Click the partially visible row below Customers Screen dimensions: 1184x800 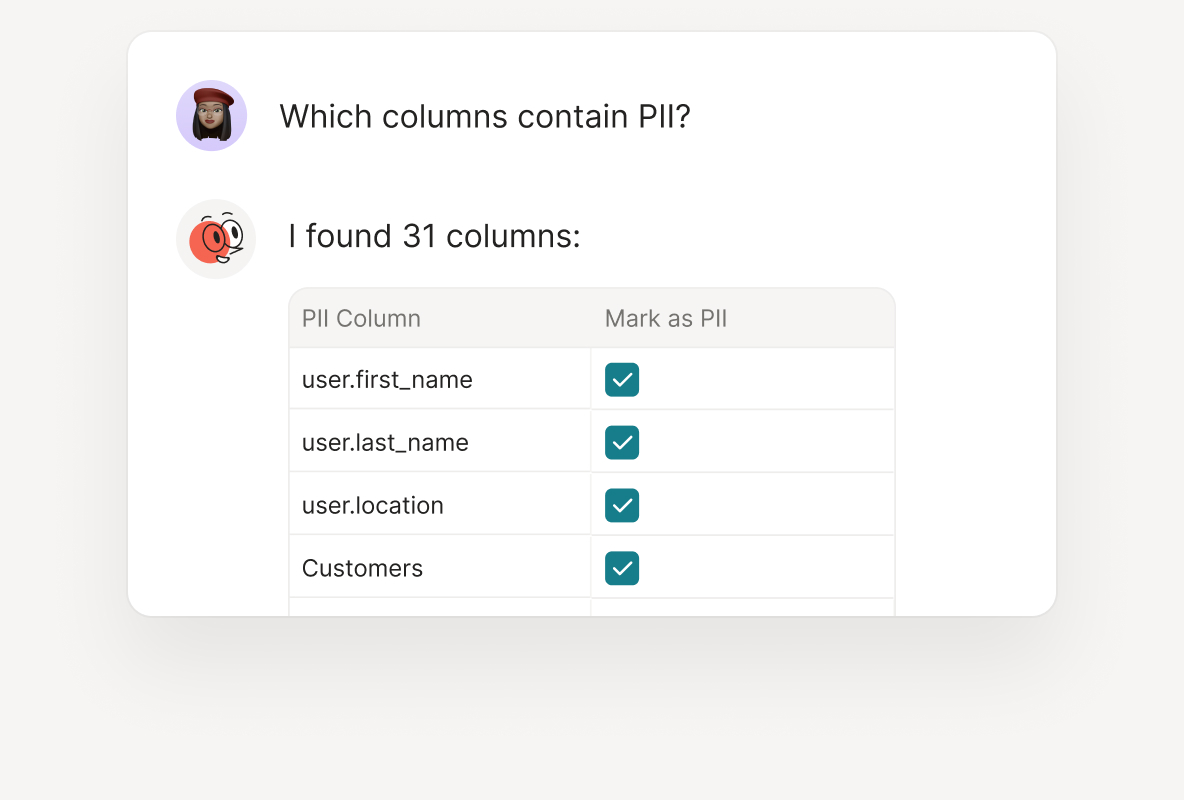pyautogui.click(x=440, y=607)
